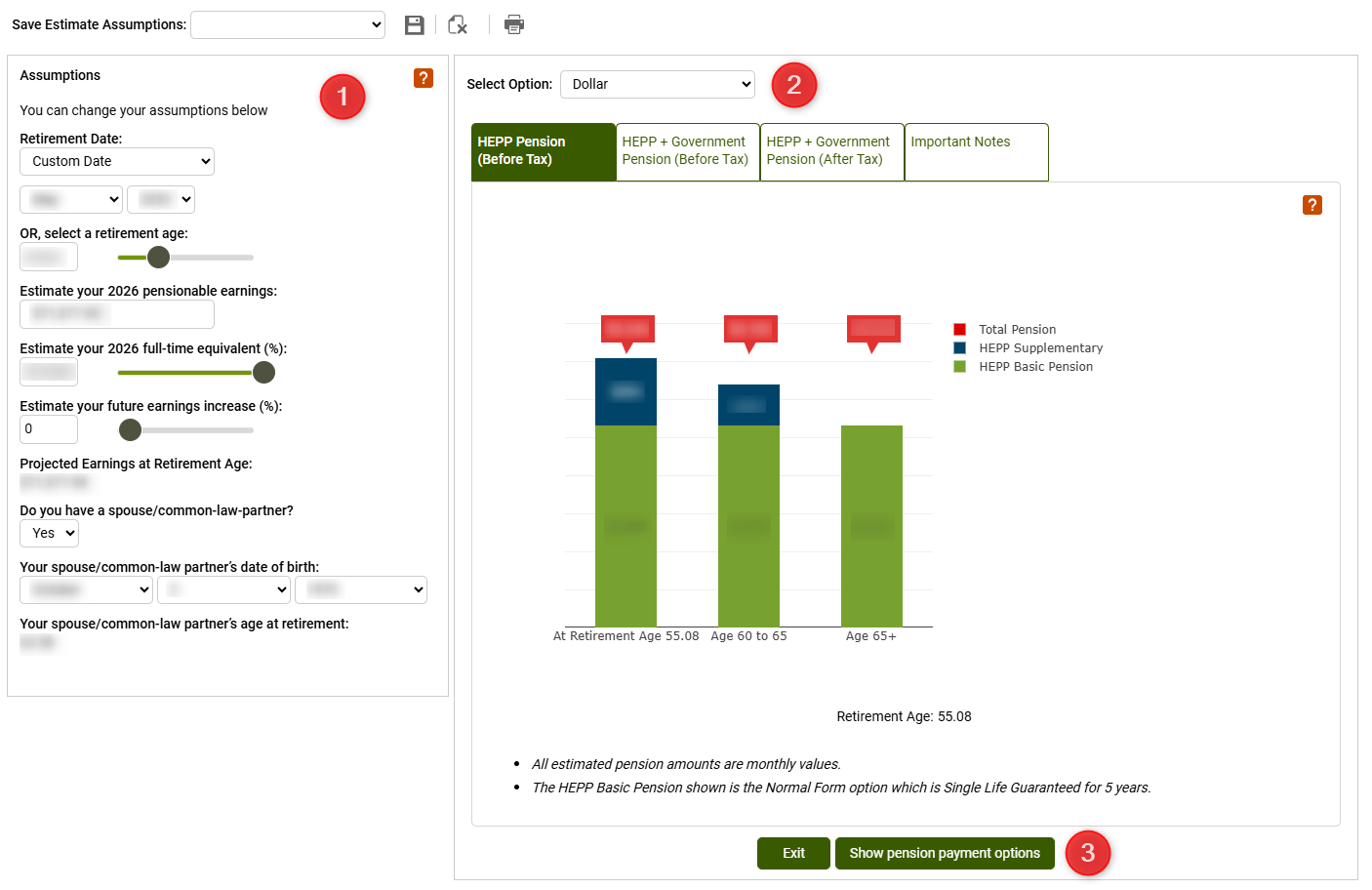Click the retirement age slider handle
The height and width of the screenshot is (890, 1372).
(158, 258)
